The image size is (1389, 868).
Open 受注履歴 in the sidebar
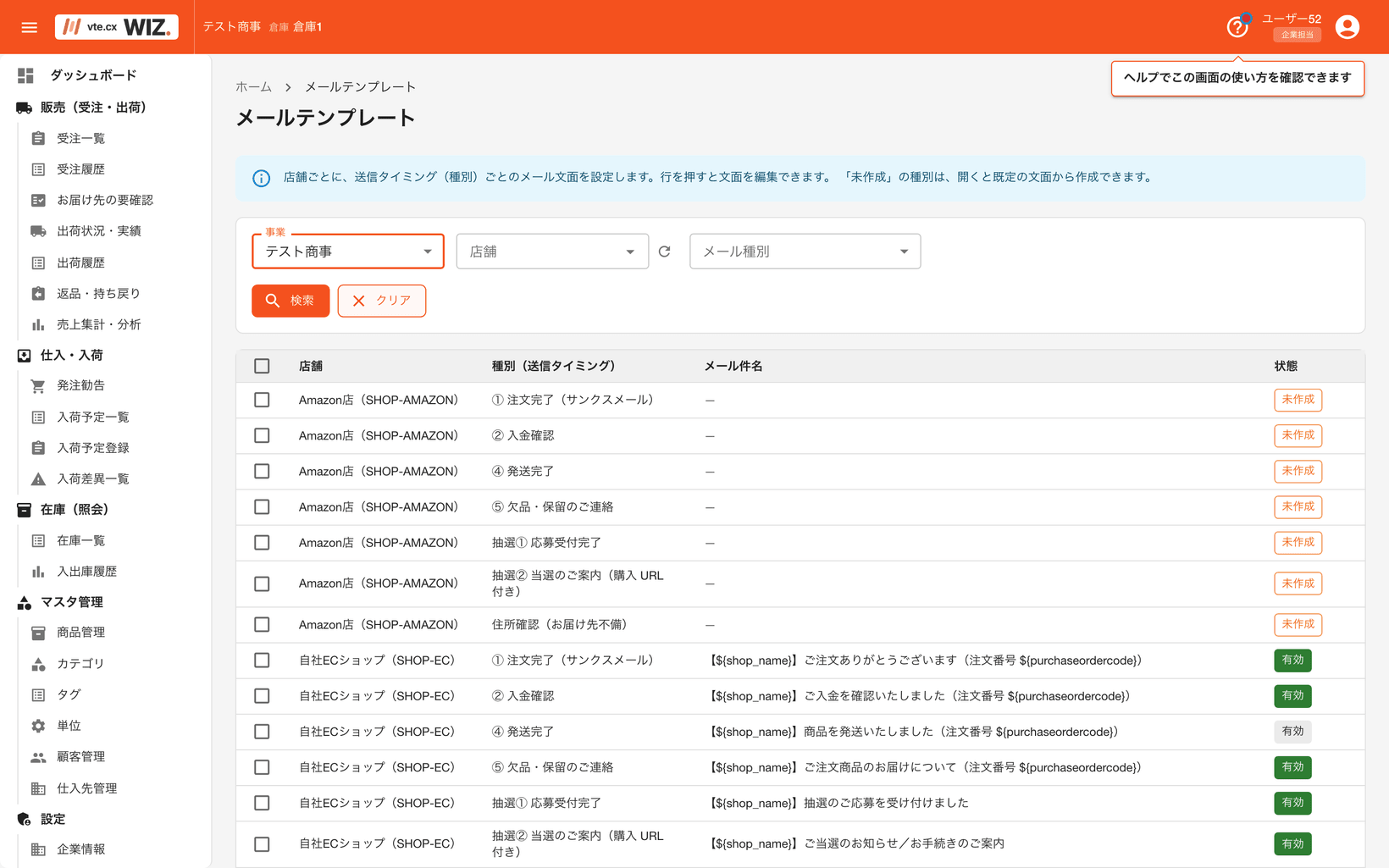click(x=80, y=169)
